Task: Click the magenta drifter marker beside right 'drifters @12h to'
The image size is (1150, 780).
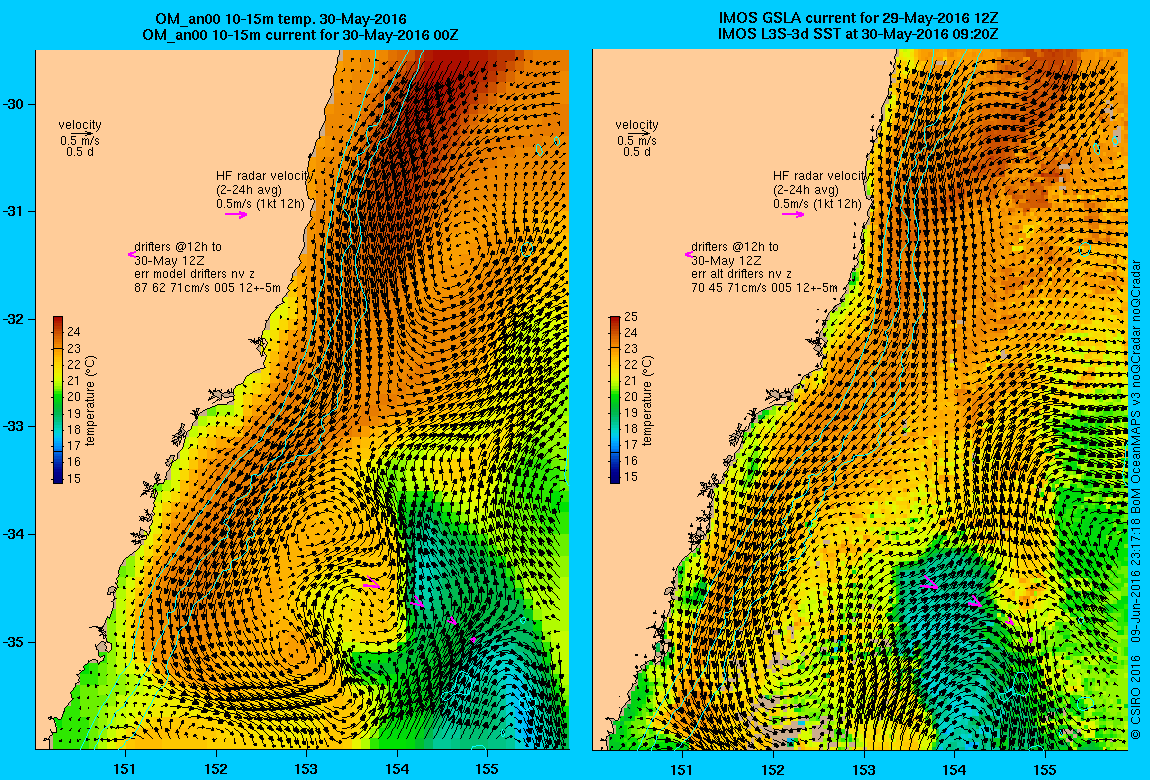Action: point(688,254)
